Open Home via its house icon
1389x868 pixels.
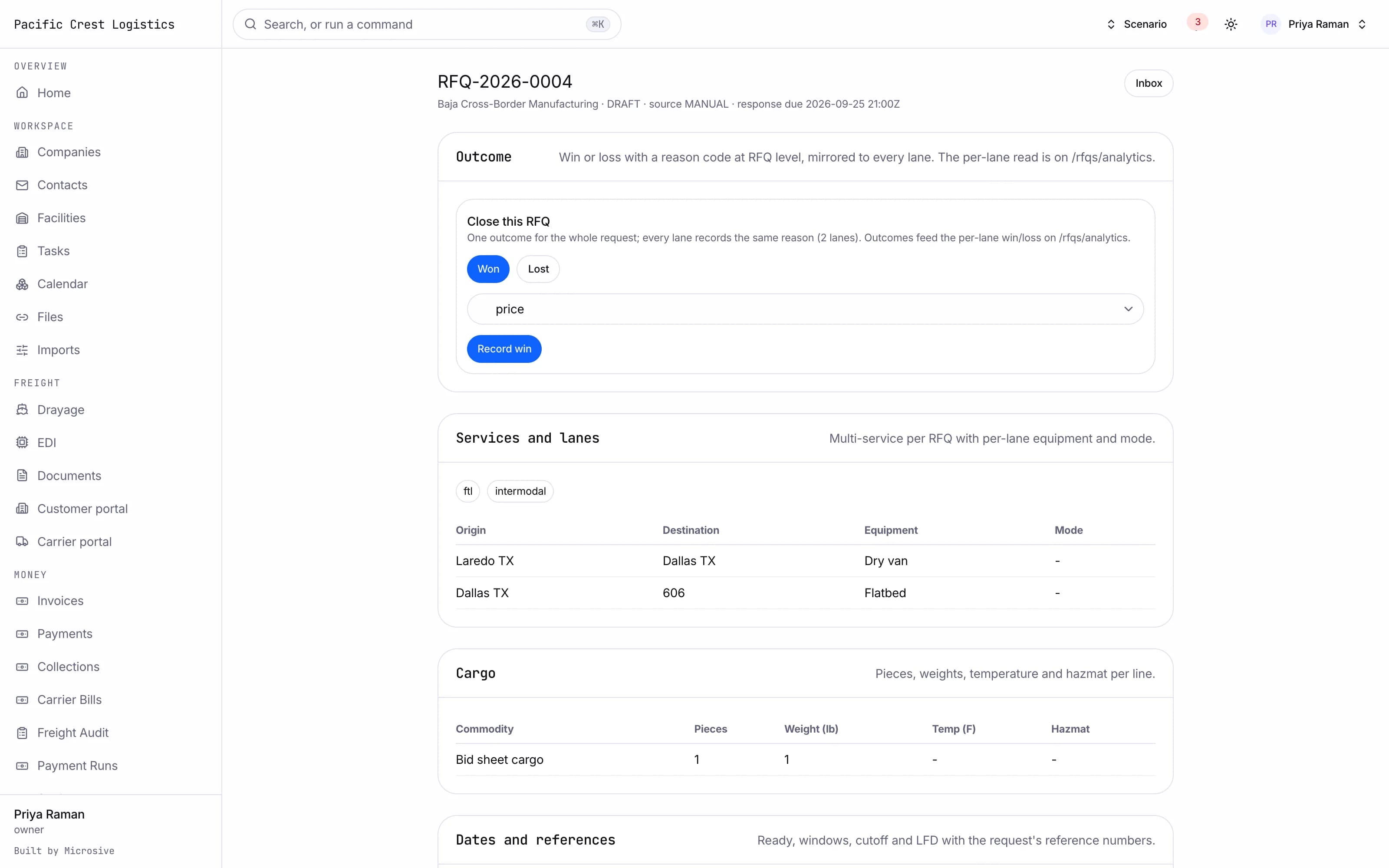[22, 92]
